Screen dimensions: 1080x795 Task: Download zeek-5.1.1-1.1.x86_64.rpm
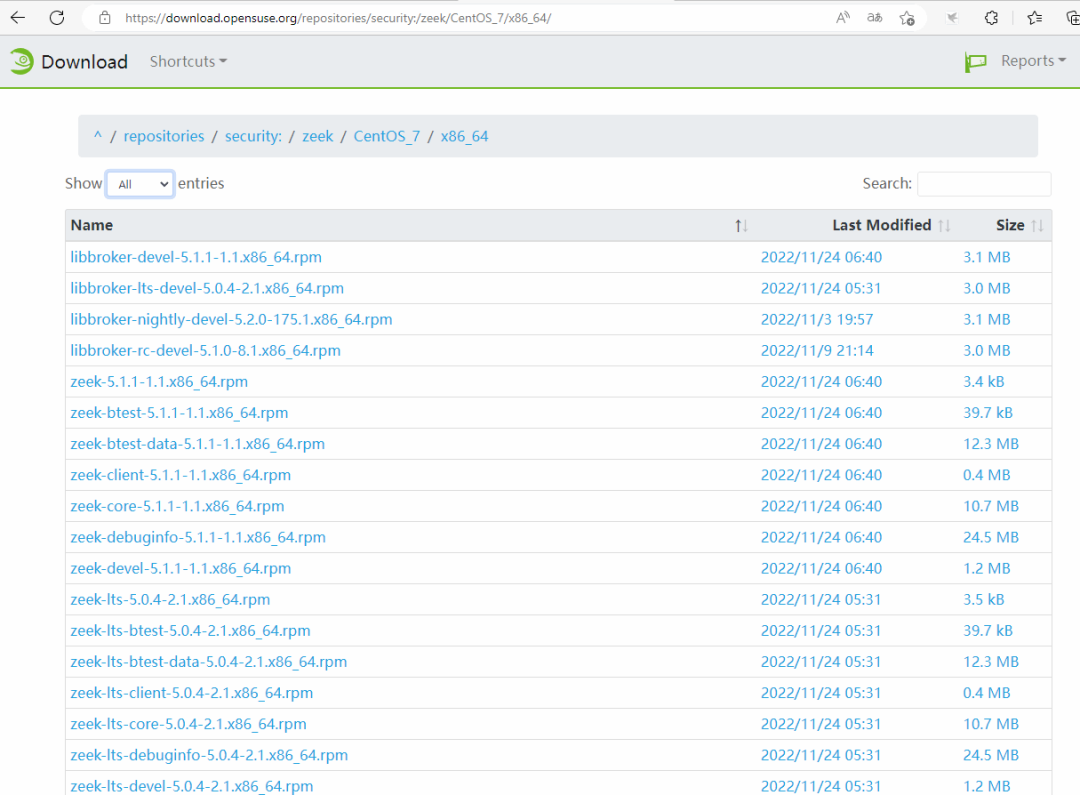point(159,382)
